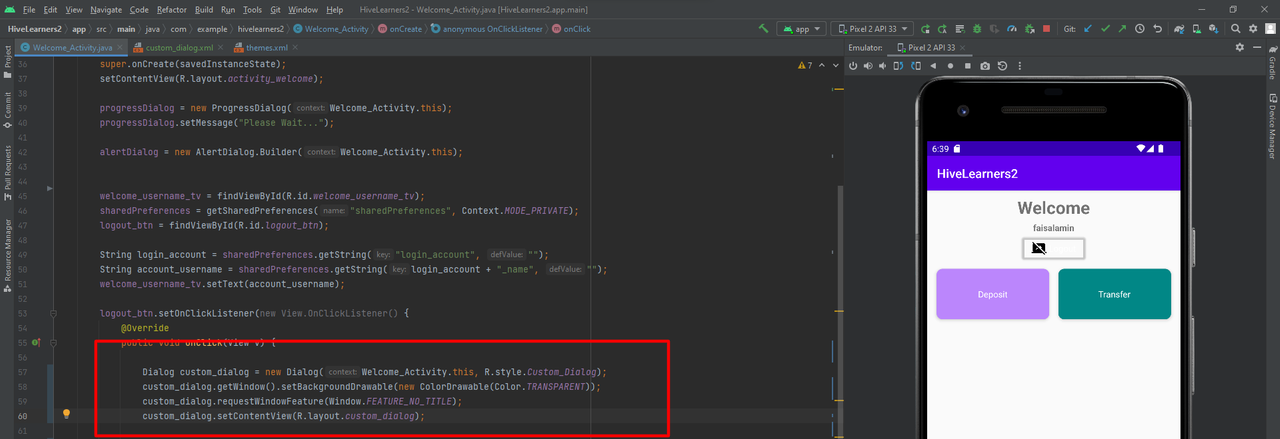Viewport: 1280px width, 439px height.
Task: Click the light bulb quick-fix on line 60
Action: coord(67,414)
